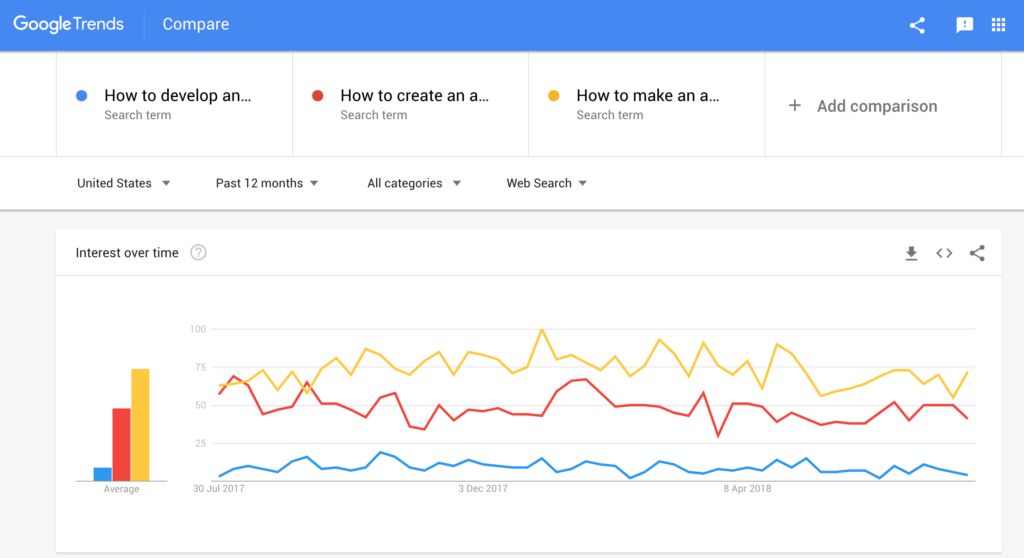Expand the Past 12 months time range dropdown
This screenshot has height=558, width=1024.
point(266,183)
